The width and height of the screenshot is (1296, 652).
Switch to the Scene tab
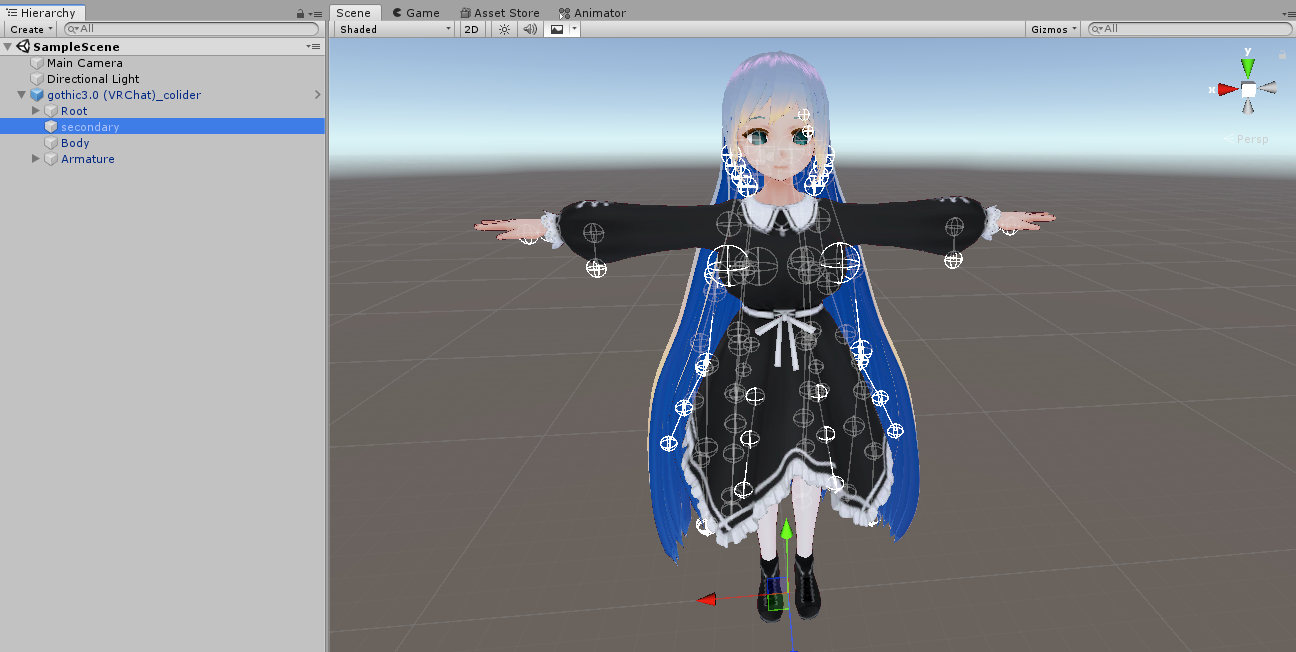click(x=353, y=13)
